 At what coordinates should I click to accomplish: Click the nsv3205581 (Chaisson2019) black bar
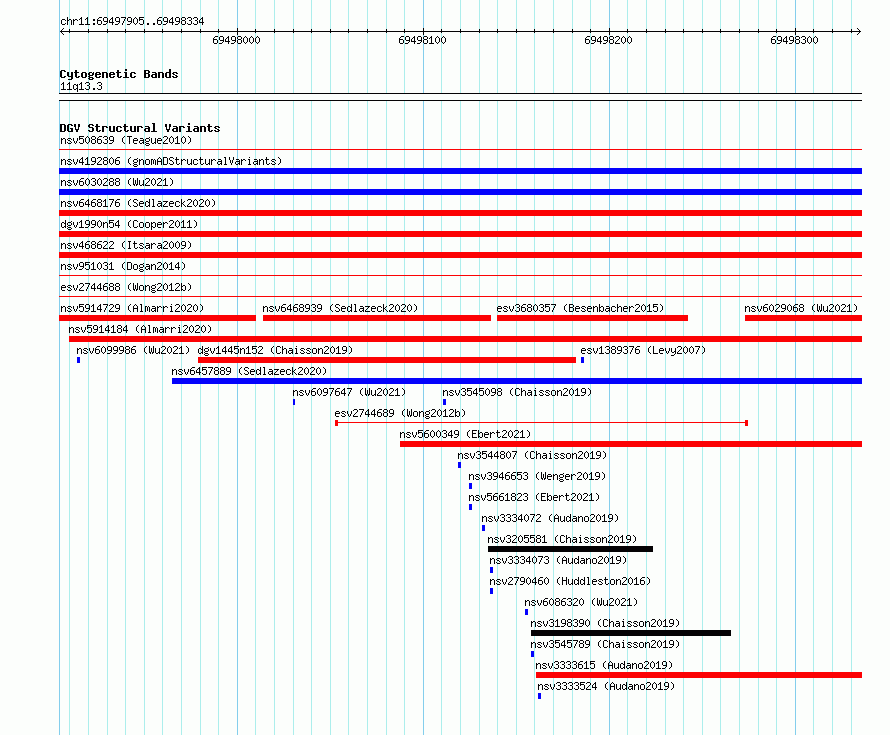(570, 549)
